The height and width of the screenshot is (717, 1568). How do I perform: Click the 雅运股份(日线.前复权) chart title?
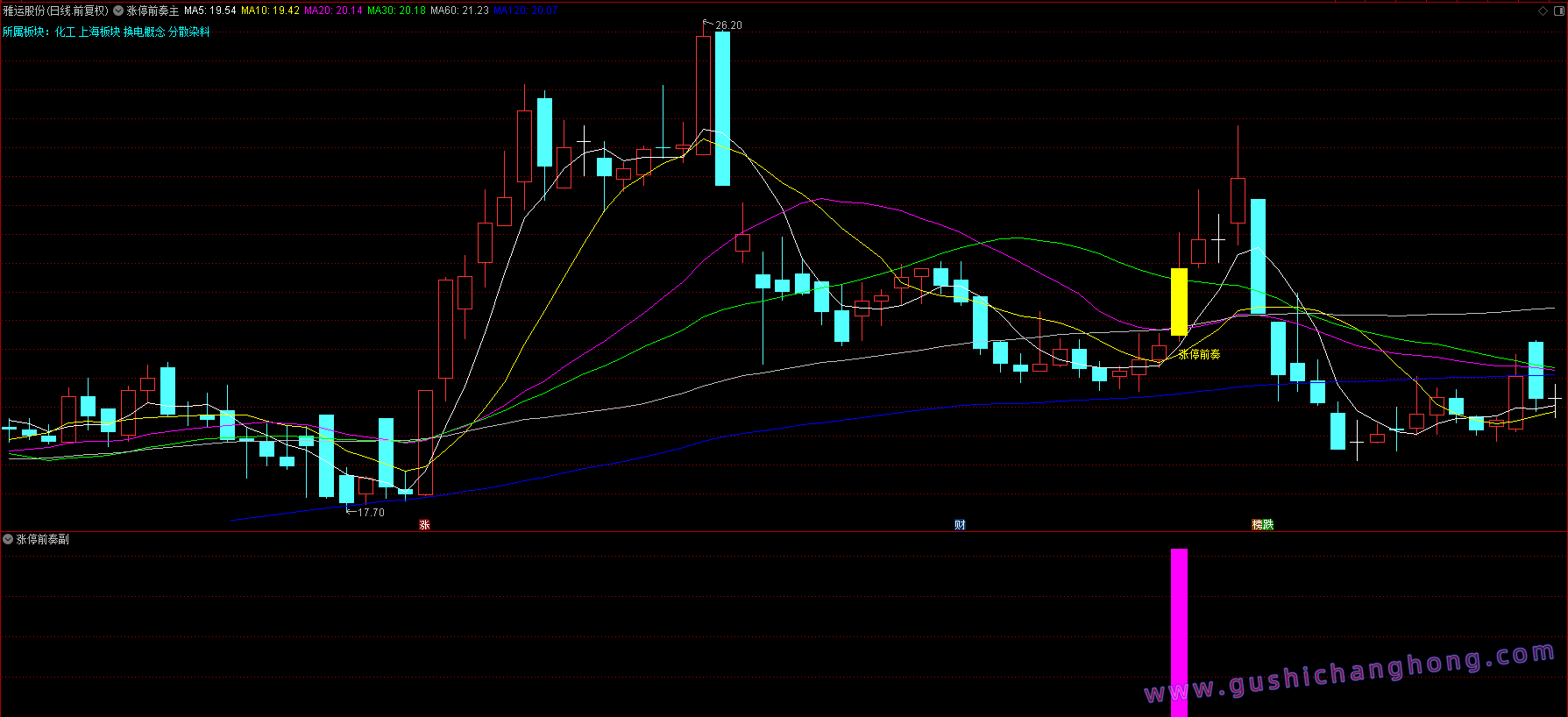pyautogui.click(x=56, y=11)
